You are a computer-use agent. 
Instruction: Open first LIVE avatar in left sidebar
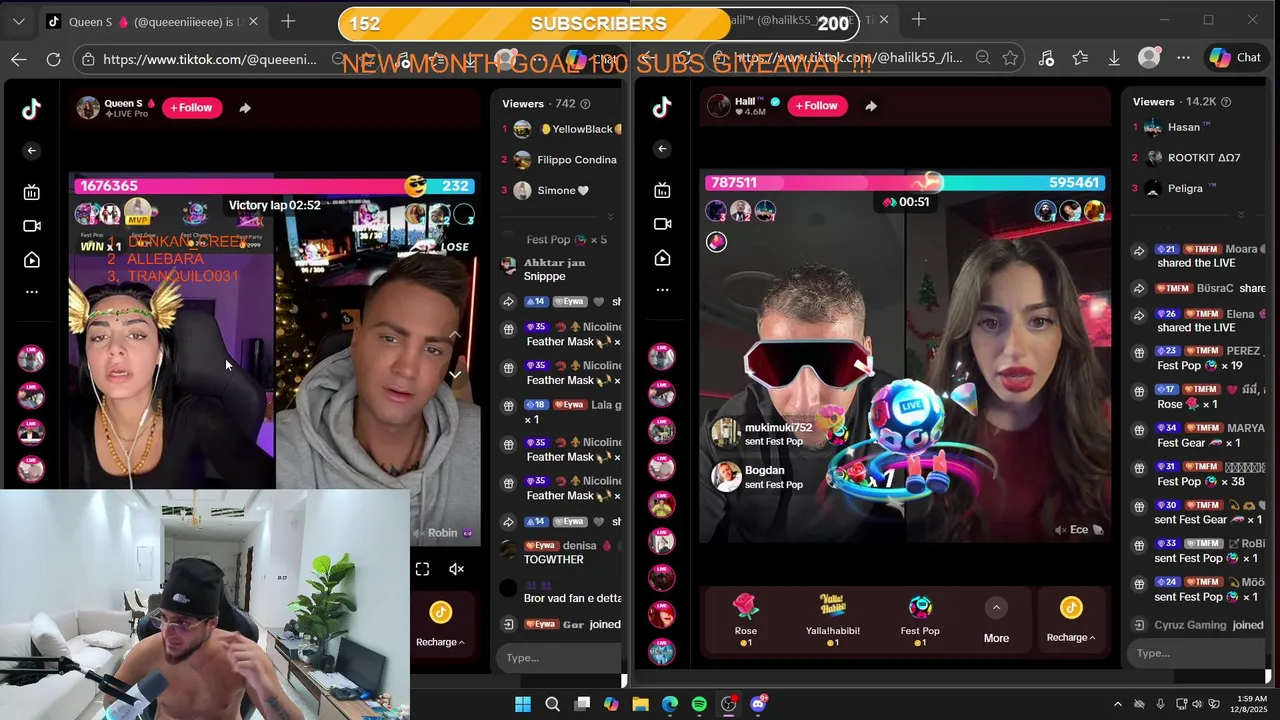click(x=31, y=359)
